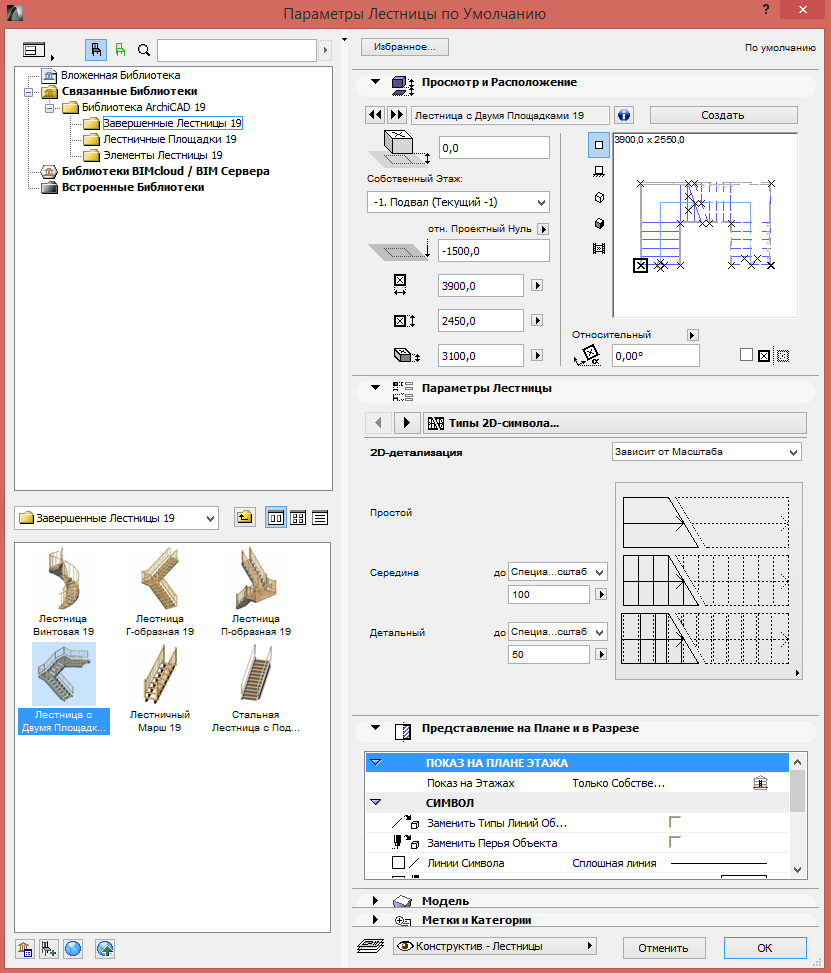Collapse the Связанные Библиотеки tree node
The width and height of the screenshot is (831, 973).
[28, 92]
